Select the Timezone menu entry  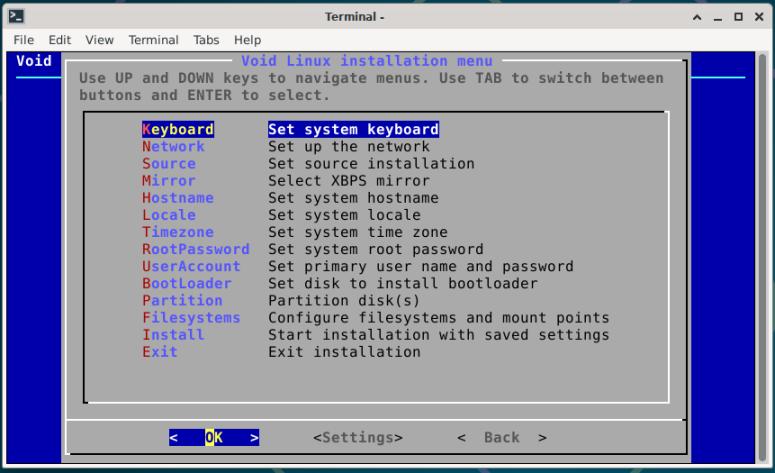(x=178, y=232)
